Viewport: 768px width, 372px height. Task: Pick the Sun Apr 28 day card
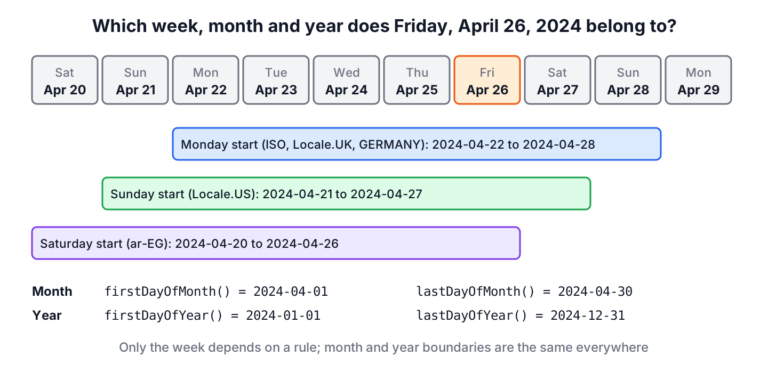pos(628,80)
